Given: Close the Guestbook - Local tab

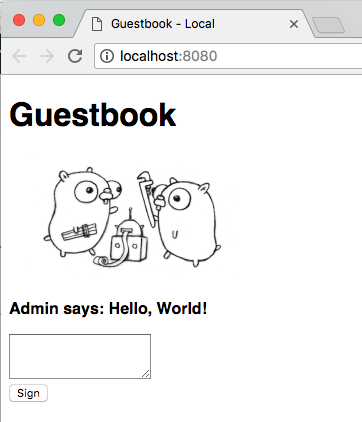Looking at the screenshot, I should [x=294, y=24].
